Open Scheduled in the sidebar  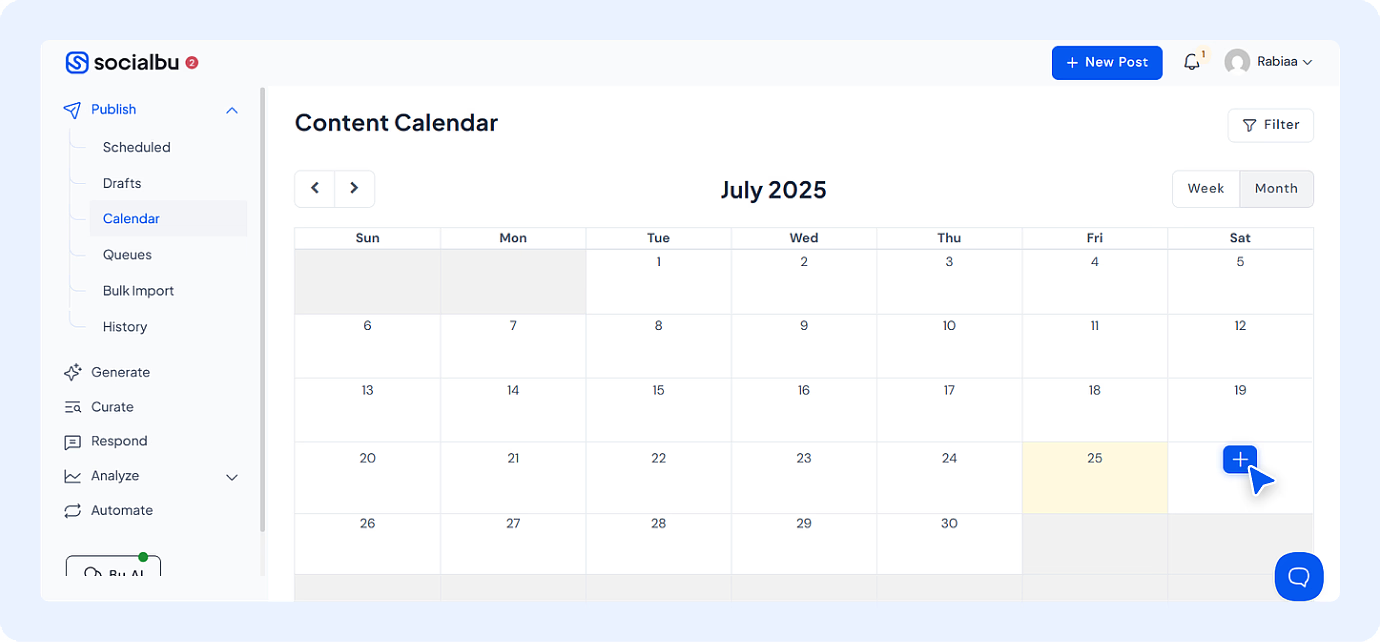136,147
